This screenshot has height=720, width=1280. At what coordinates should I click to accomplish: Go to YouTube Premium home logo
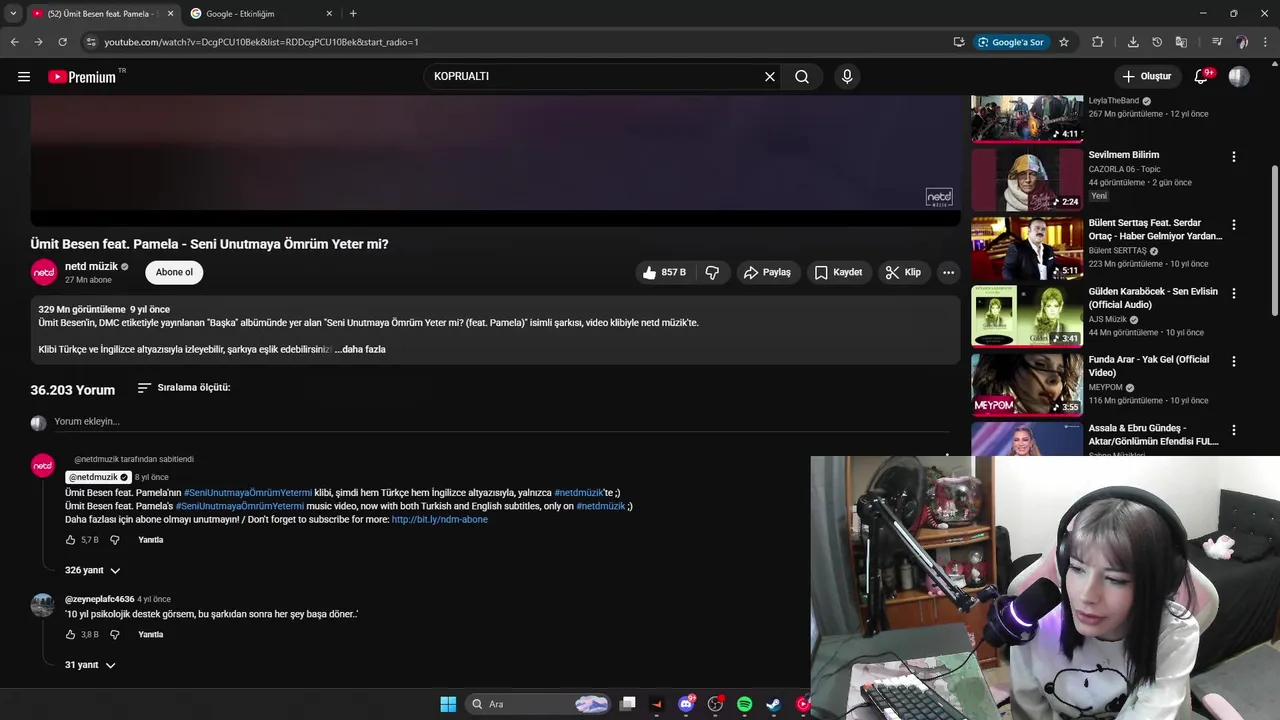point(82,76)
